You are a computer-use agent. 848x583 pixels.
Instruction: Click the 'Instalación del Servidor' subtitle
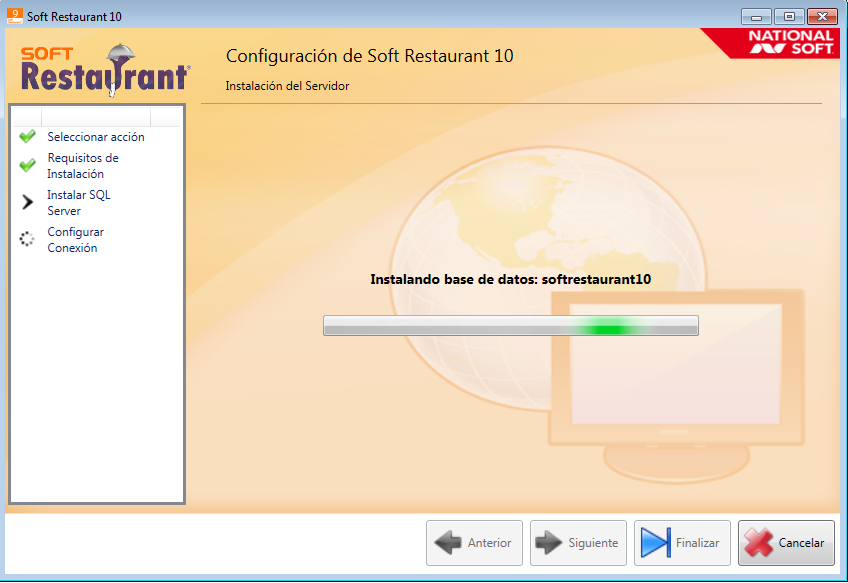point(287,86)
